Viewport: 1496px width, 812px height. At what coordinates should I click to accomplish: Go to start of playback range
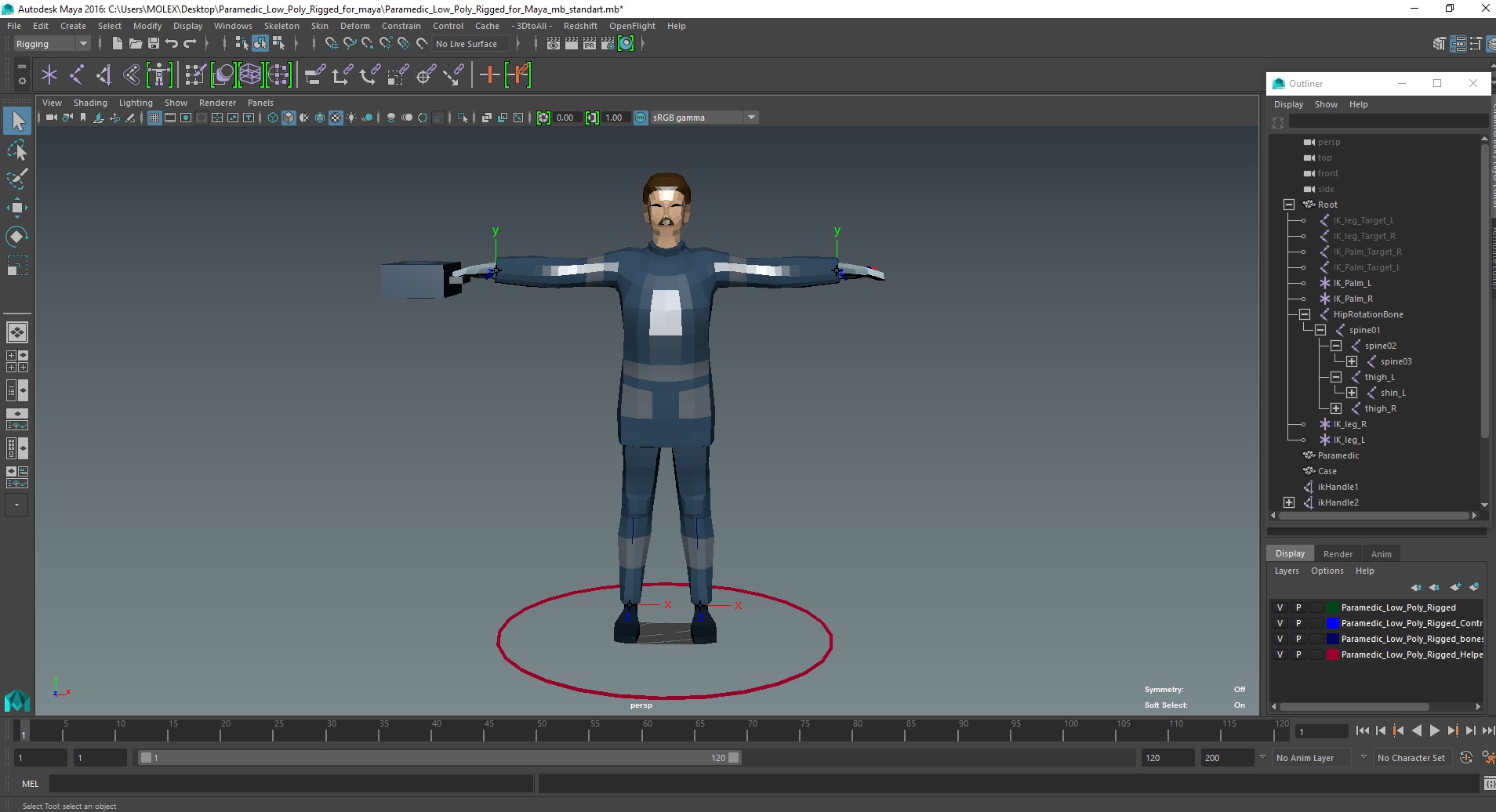click(x=1363, y=730)
